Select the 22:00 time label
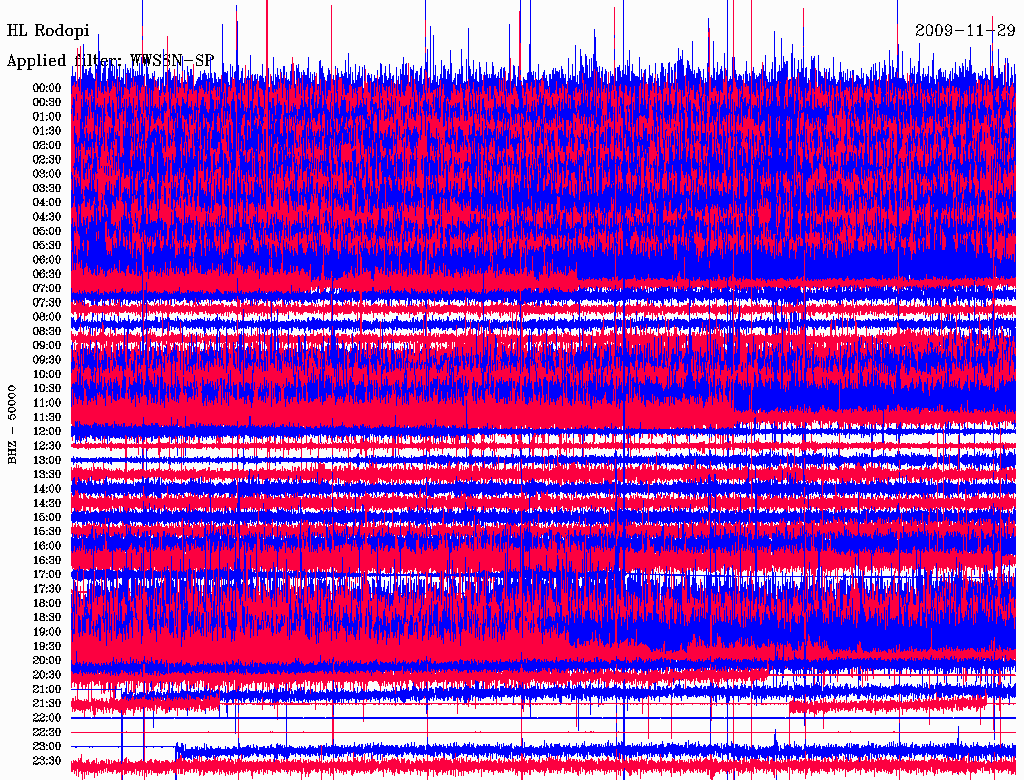 tap(47, 718)
